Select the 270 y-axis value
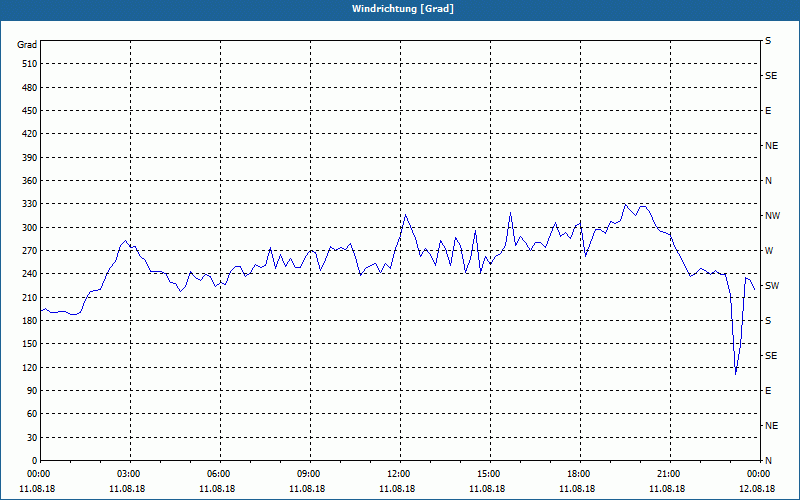The width and height of the screenshot is (800, 500). point(30,251)
